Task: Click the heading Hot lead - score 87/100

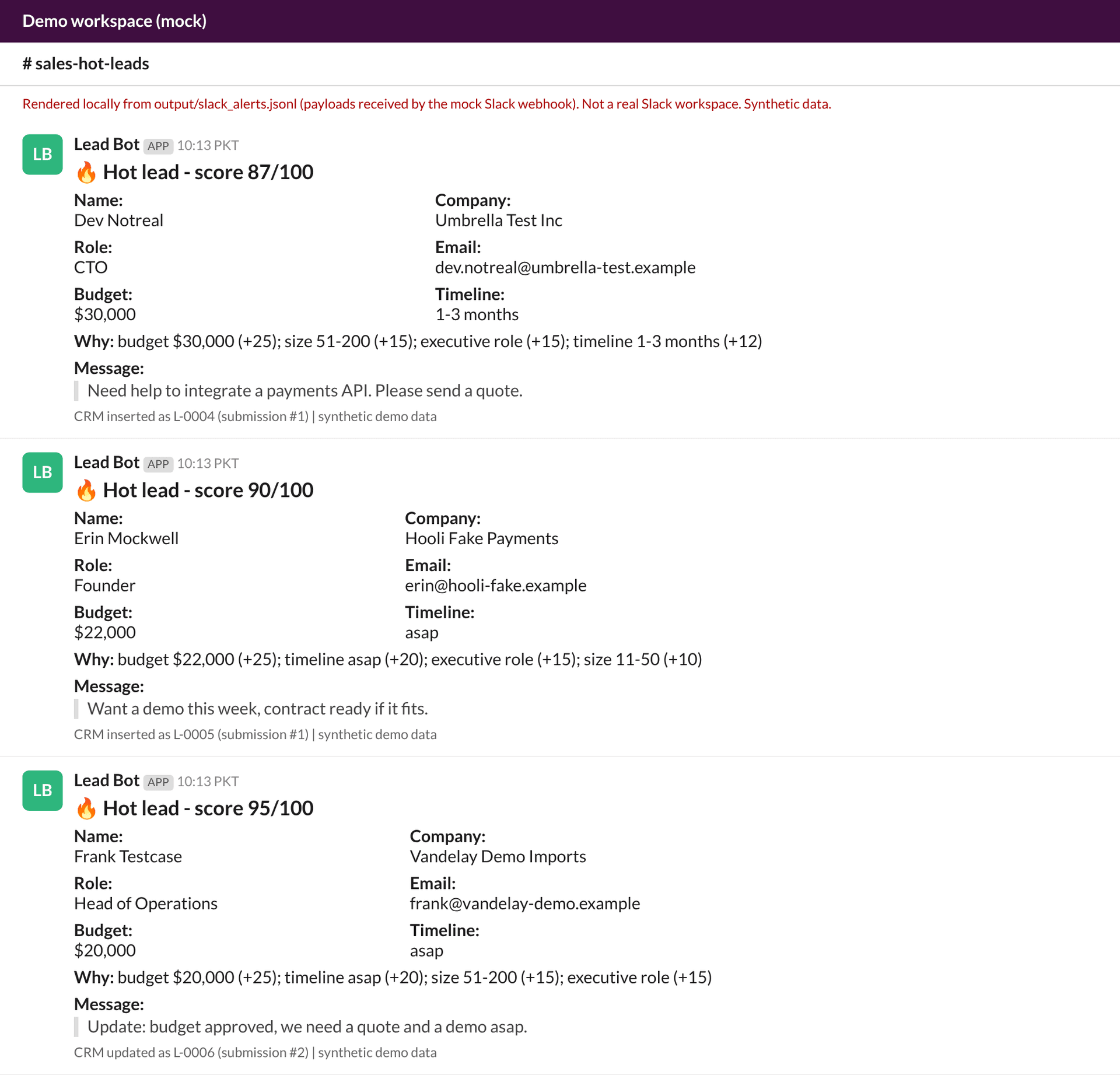Action: click(208, 172)
